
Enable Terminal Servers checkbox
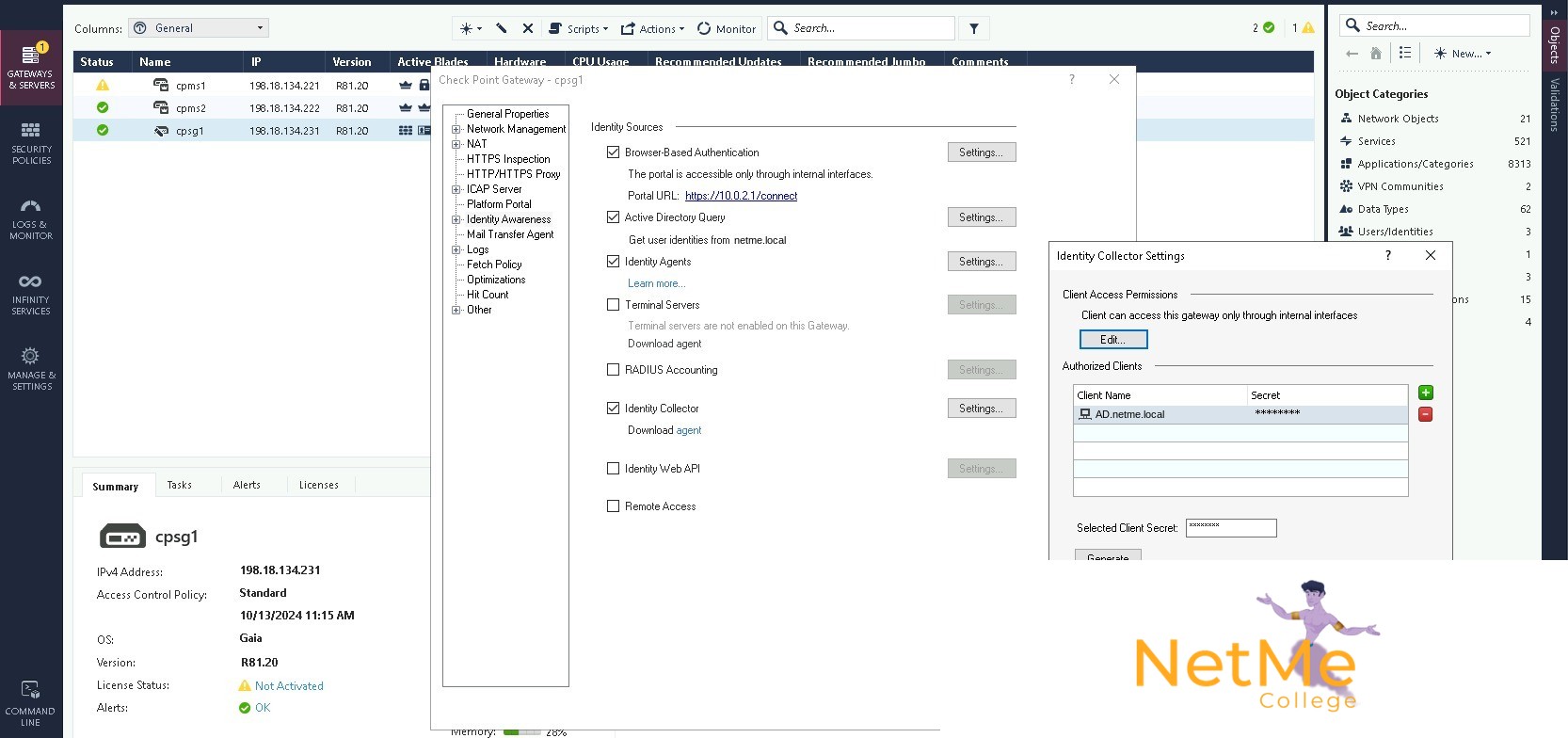613,304
